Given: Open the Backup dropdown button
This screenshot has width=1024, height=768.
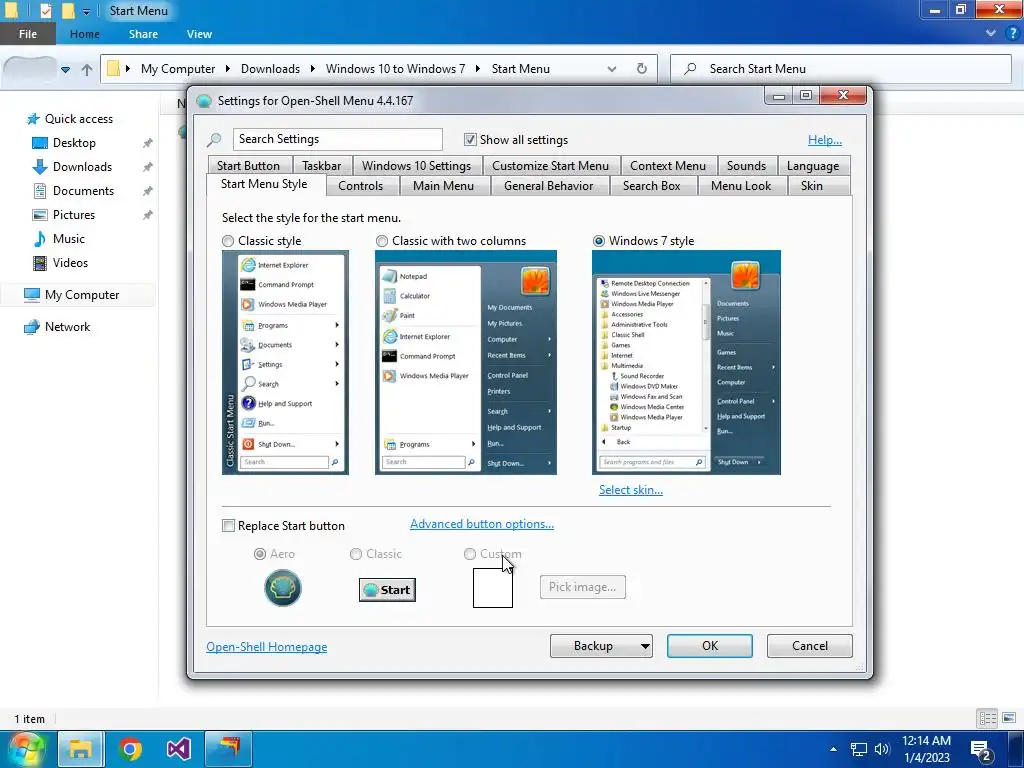Looking at the screenshot, I should tap(601, 646).
